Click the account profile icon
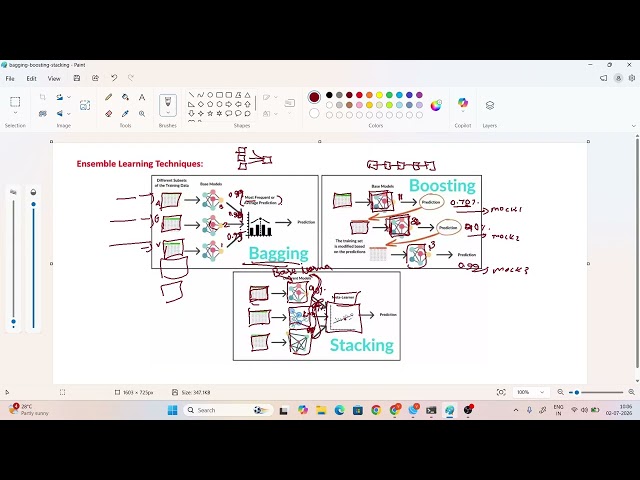640x480 pixels. (x=618, y=78)
